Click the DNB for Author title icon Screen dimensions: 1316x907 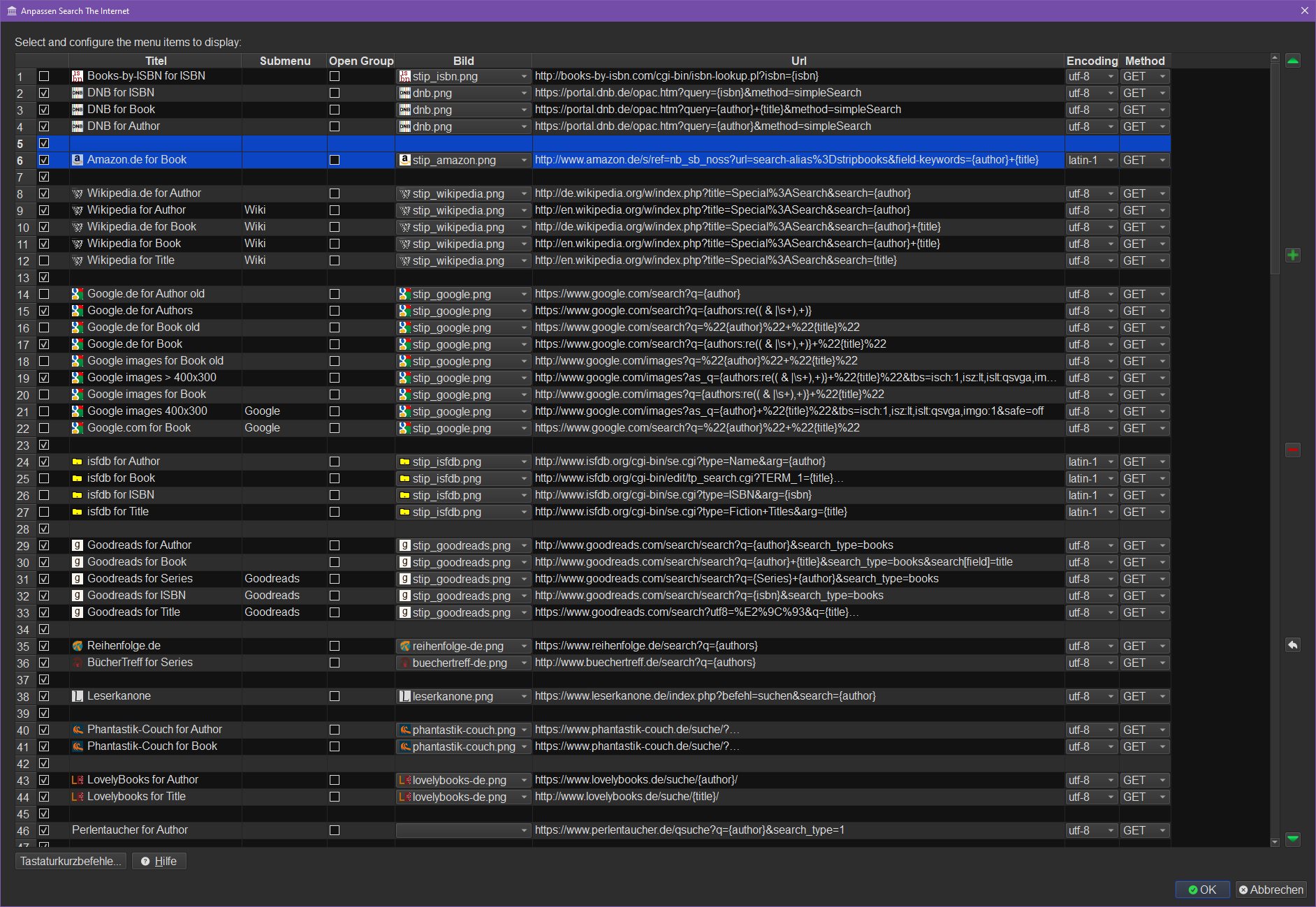(78, 126)
